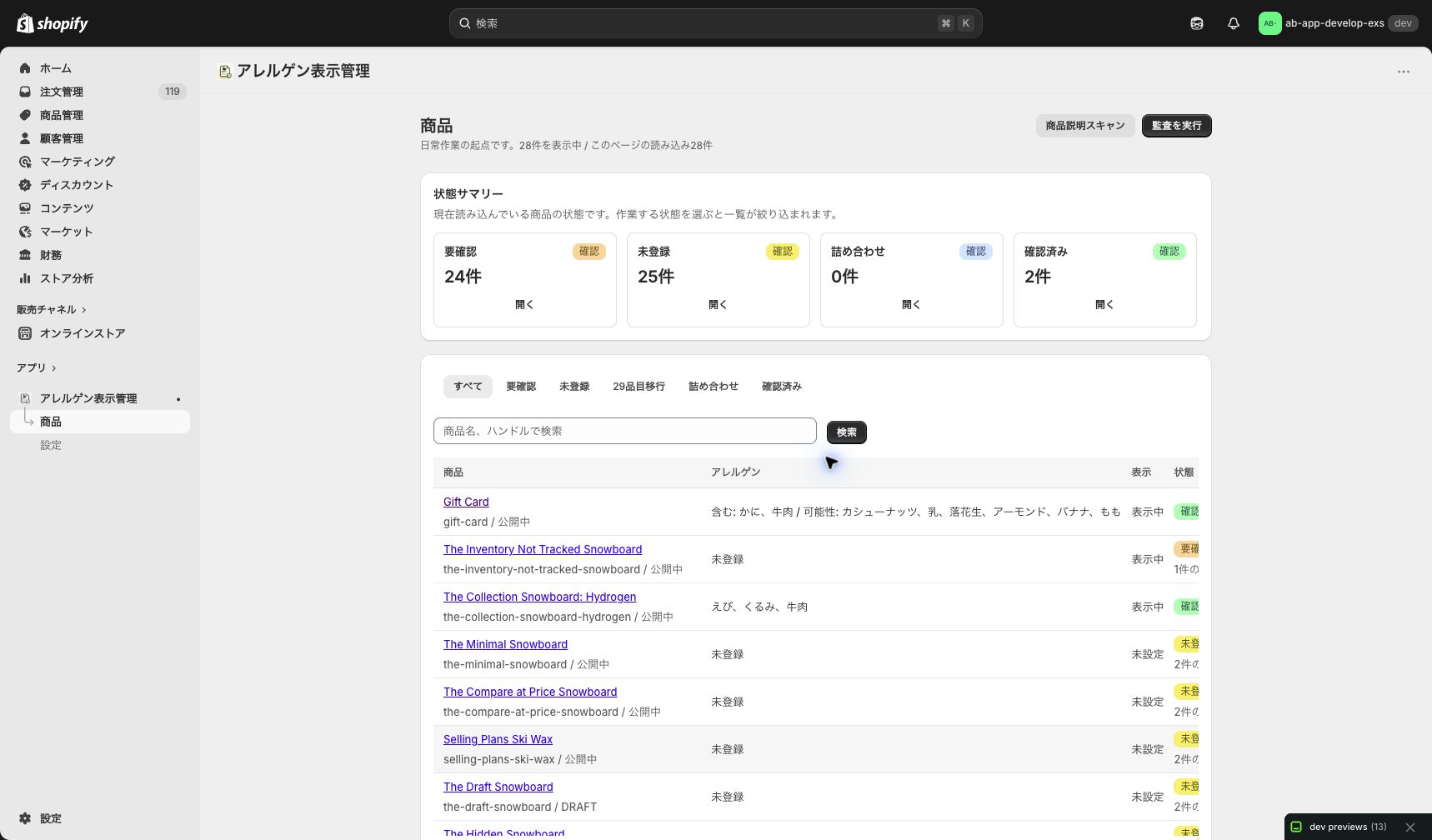
Task: Click the 確認 badge on 詰め合わせ card
Action: 976,252
